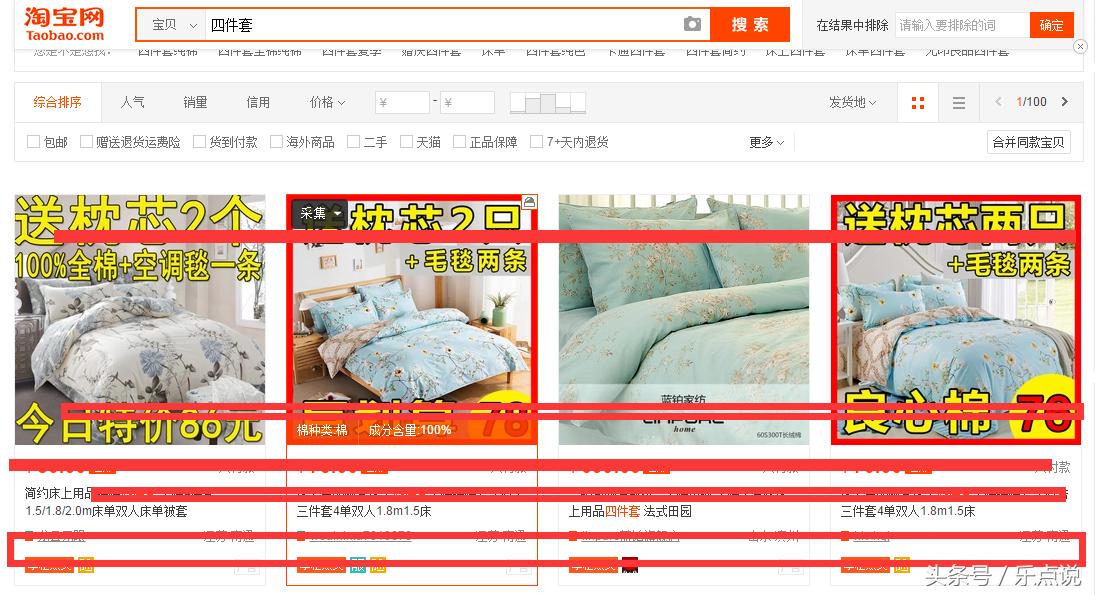
Task: Open the 价格 price sort dropdown
Action: pyautogui.click(x=327, y=102)
